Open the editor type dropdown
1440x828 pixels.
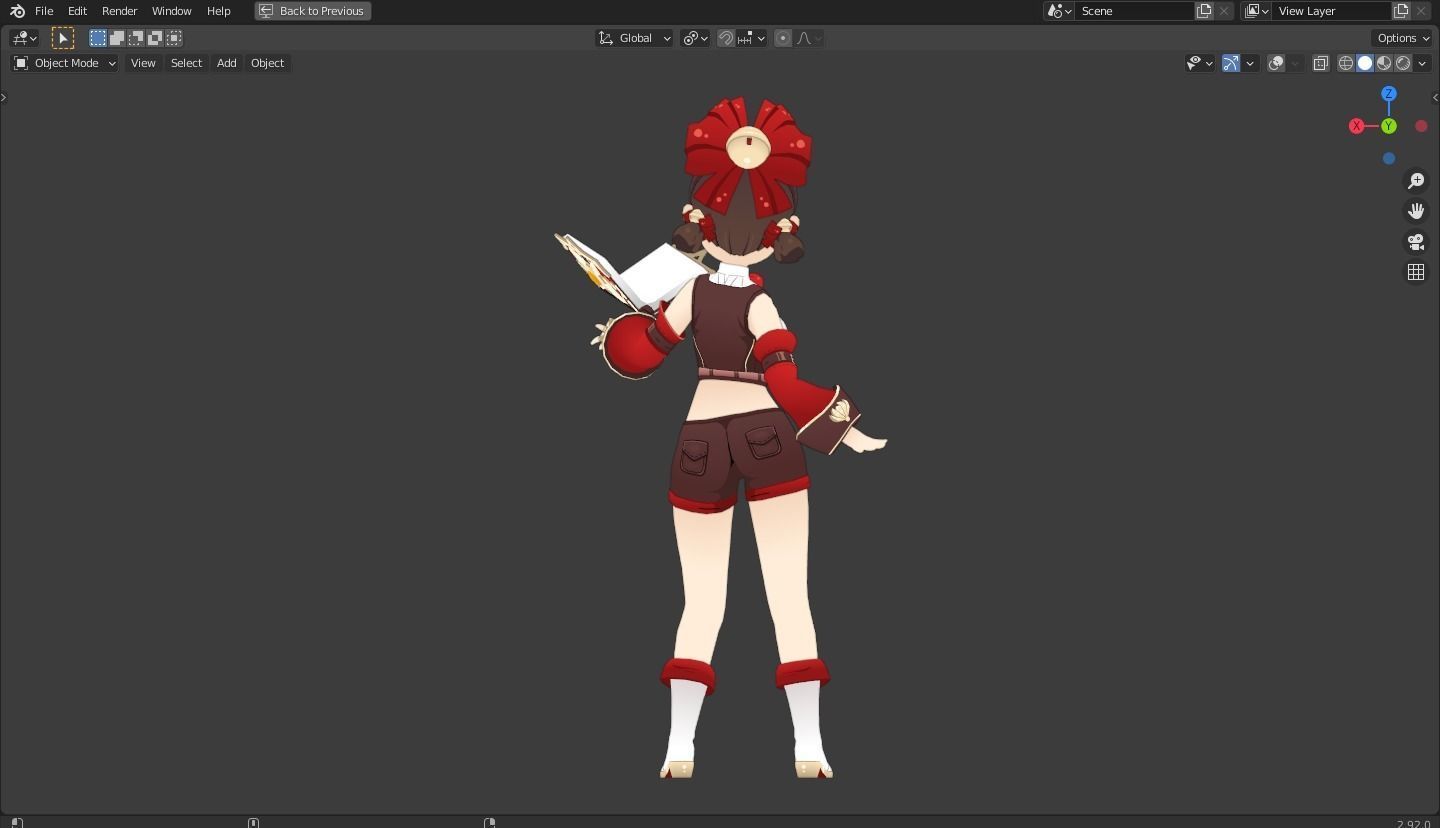tap(24, 38)
